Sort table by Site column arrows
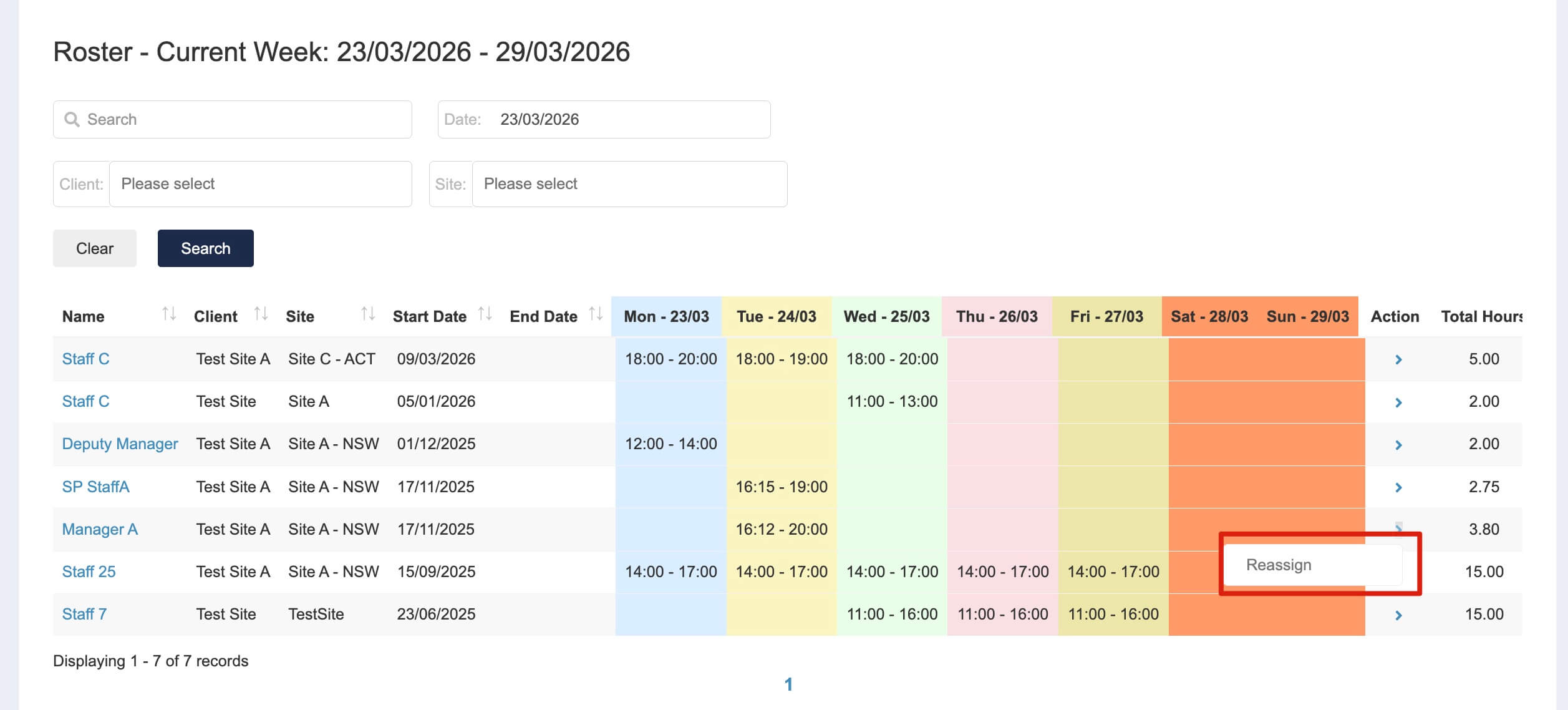The height and width of the screenshot is (710, 1568). coord(368,314)
